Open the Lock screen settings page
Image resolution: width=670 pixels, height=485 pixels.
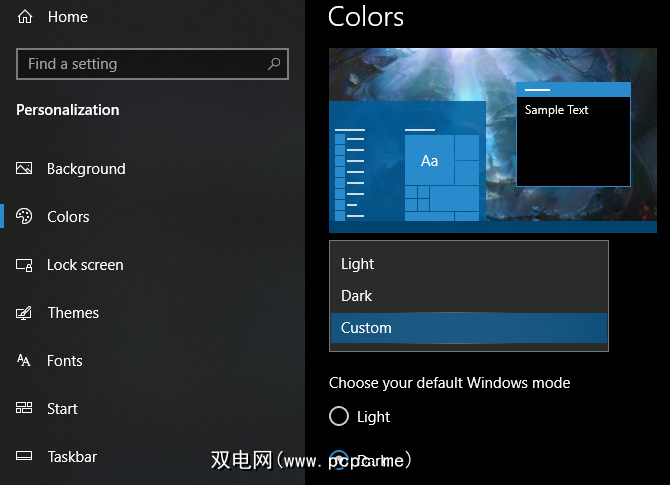point(85,265)
